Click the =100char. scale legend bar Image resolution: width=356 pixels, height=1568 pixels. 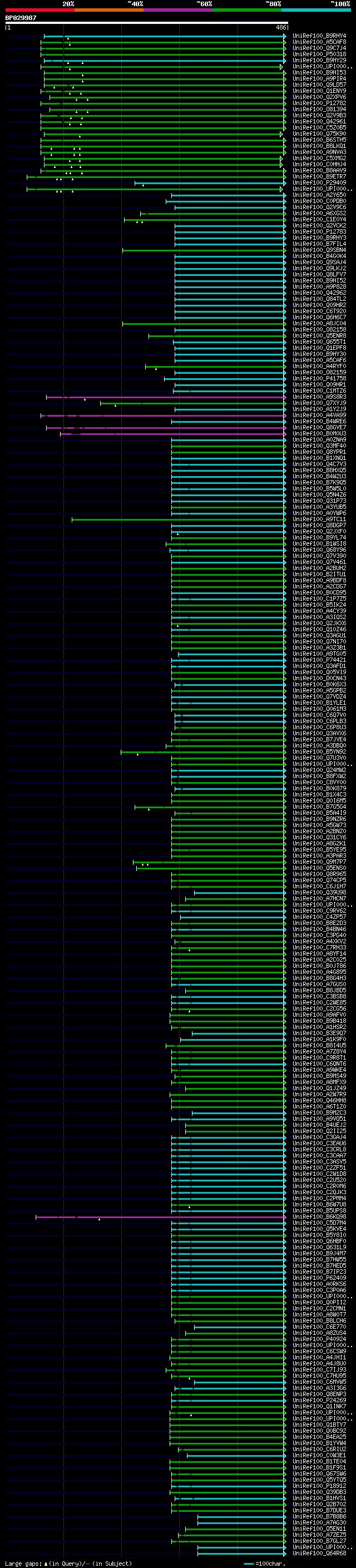pyautogui.click(x=248, y=1564)
